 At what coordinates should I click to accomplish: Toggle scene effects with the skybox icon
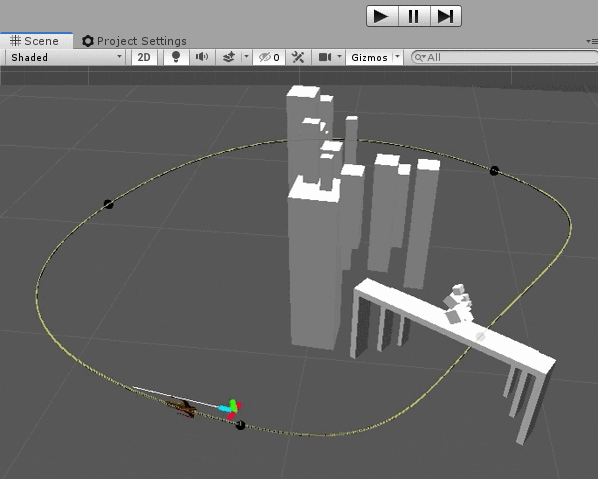(x=228, y=57)
